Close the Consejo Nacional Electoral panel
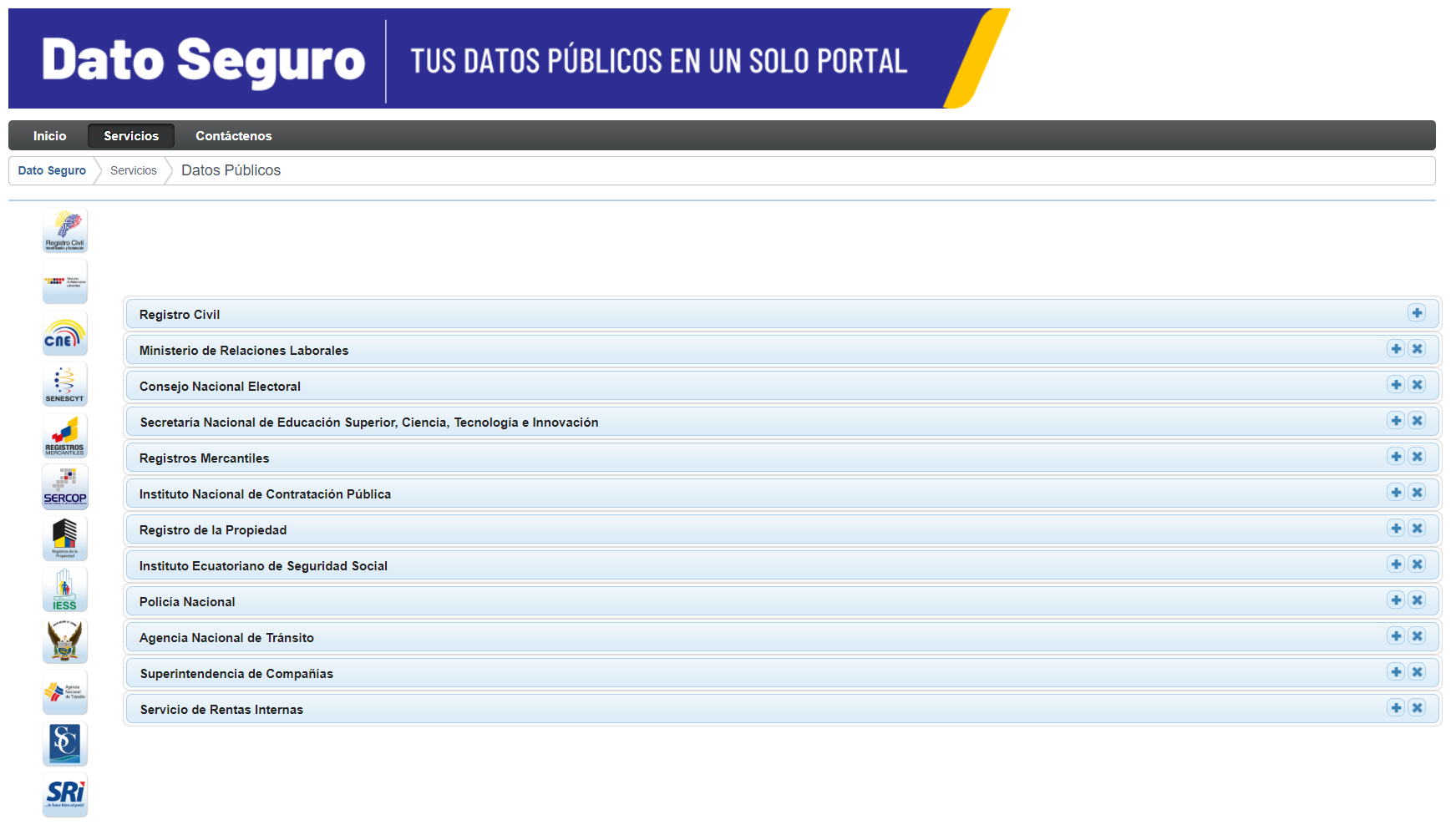The image size is (1456, 830). point(1417,385)
